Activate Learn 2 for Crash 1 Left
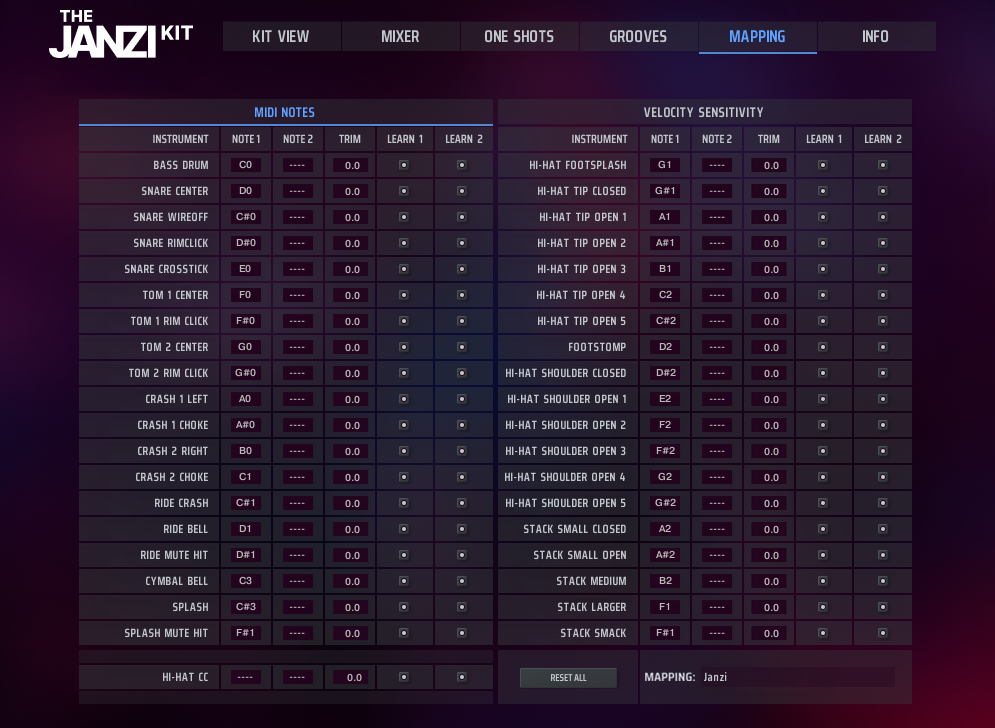The height and width of the screenshot is (728, 995). (x=462, y=399)
